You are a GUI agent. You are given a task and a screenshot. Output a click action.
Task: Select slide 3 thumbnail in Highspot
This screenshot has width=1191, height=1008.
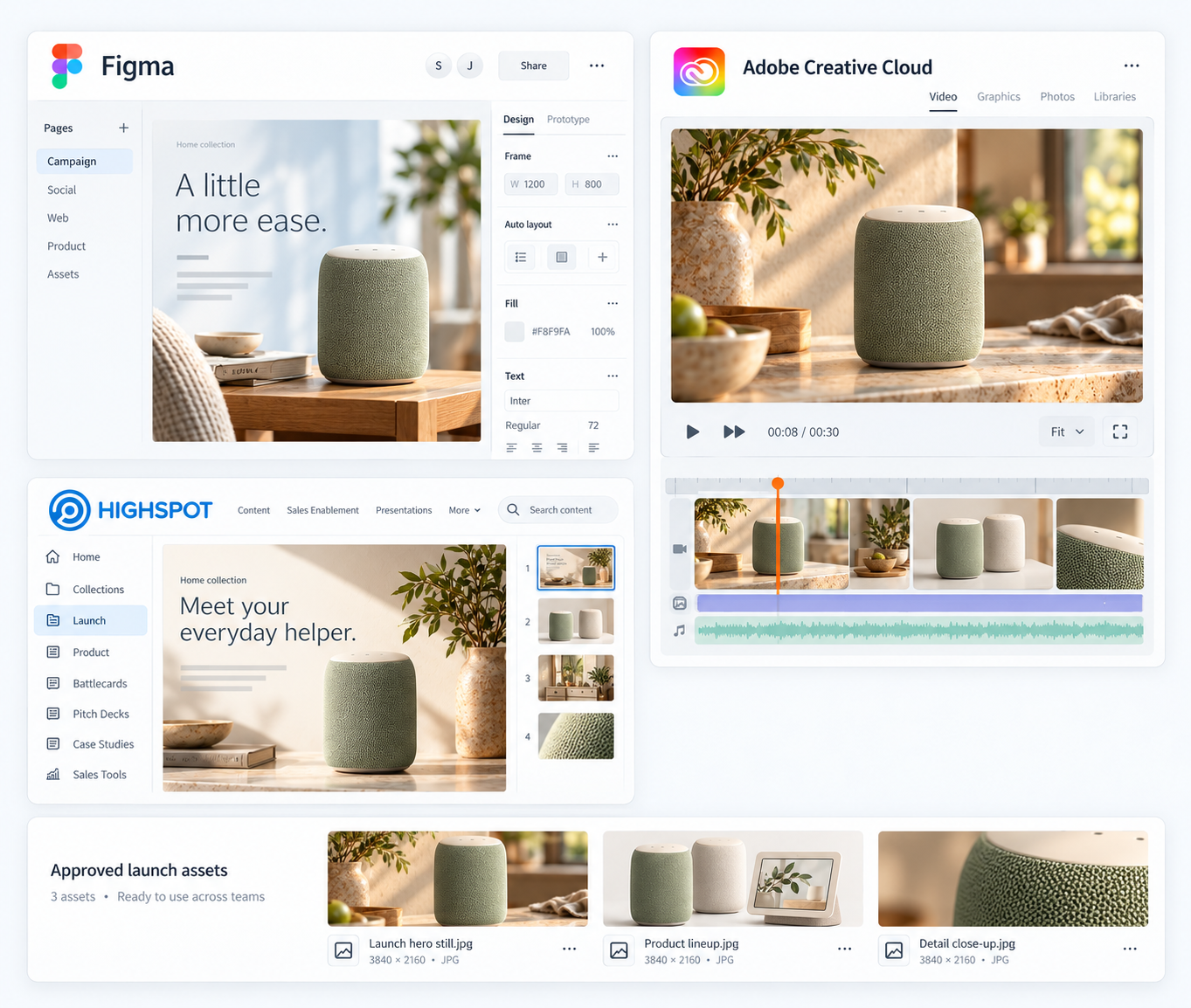(576, 678)
